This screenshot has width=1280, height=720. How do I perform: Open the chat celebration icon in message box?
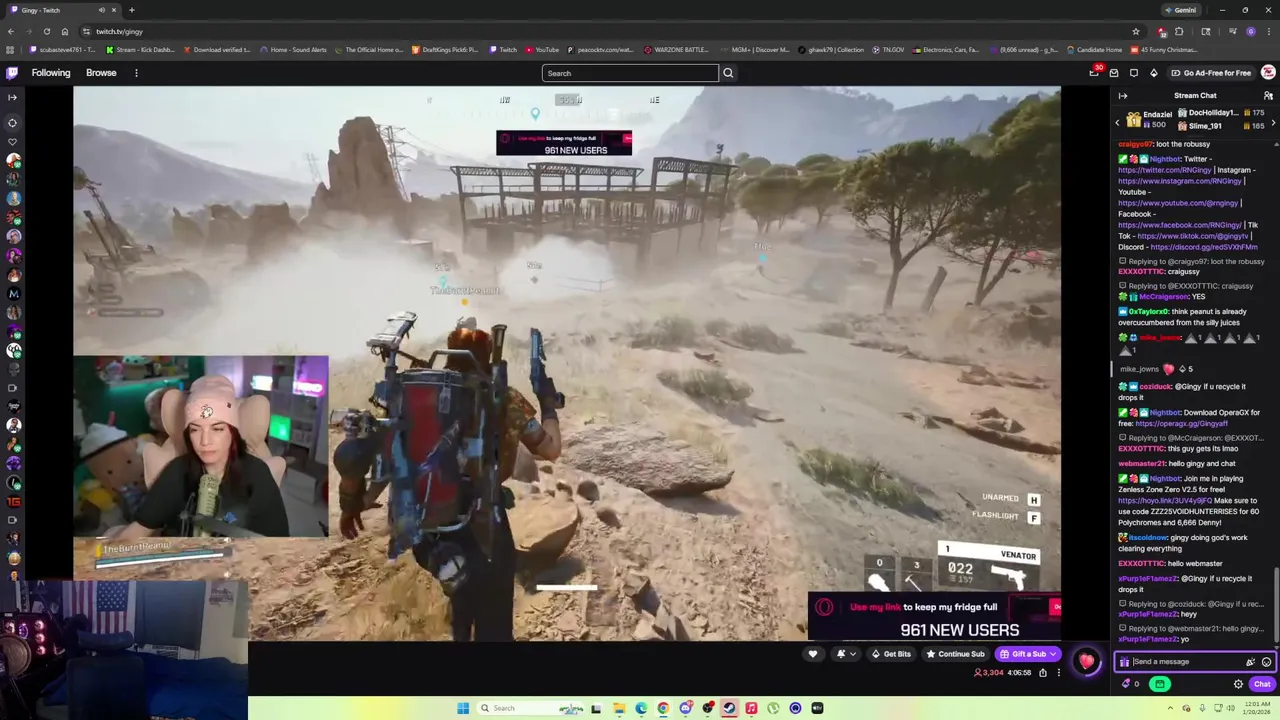(1250, 662)
